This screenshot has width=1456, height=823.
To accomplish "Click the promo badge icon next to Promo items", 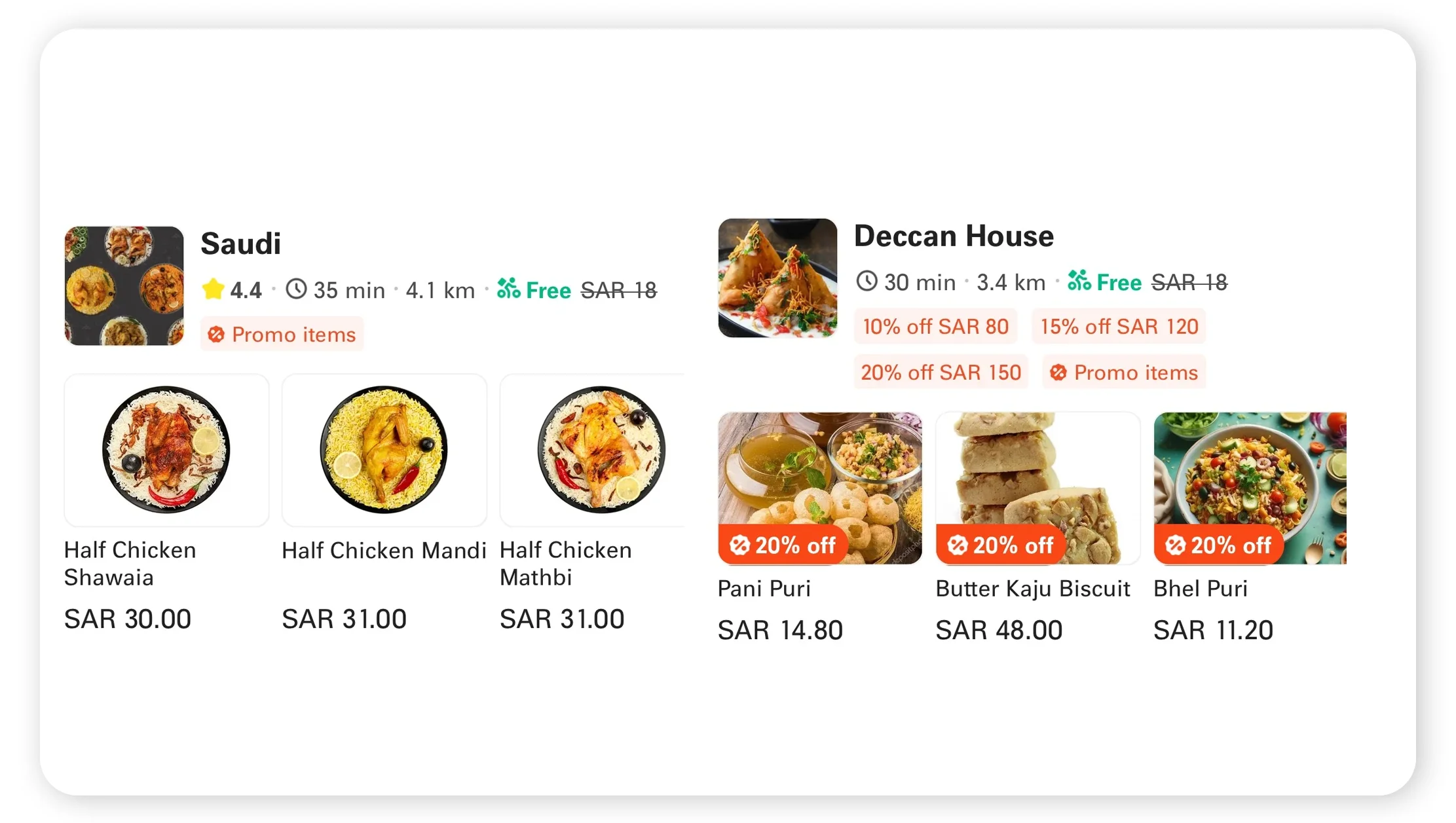I will tap(216, 334).
